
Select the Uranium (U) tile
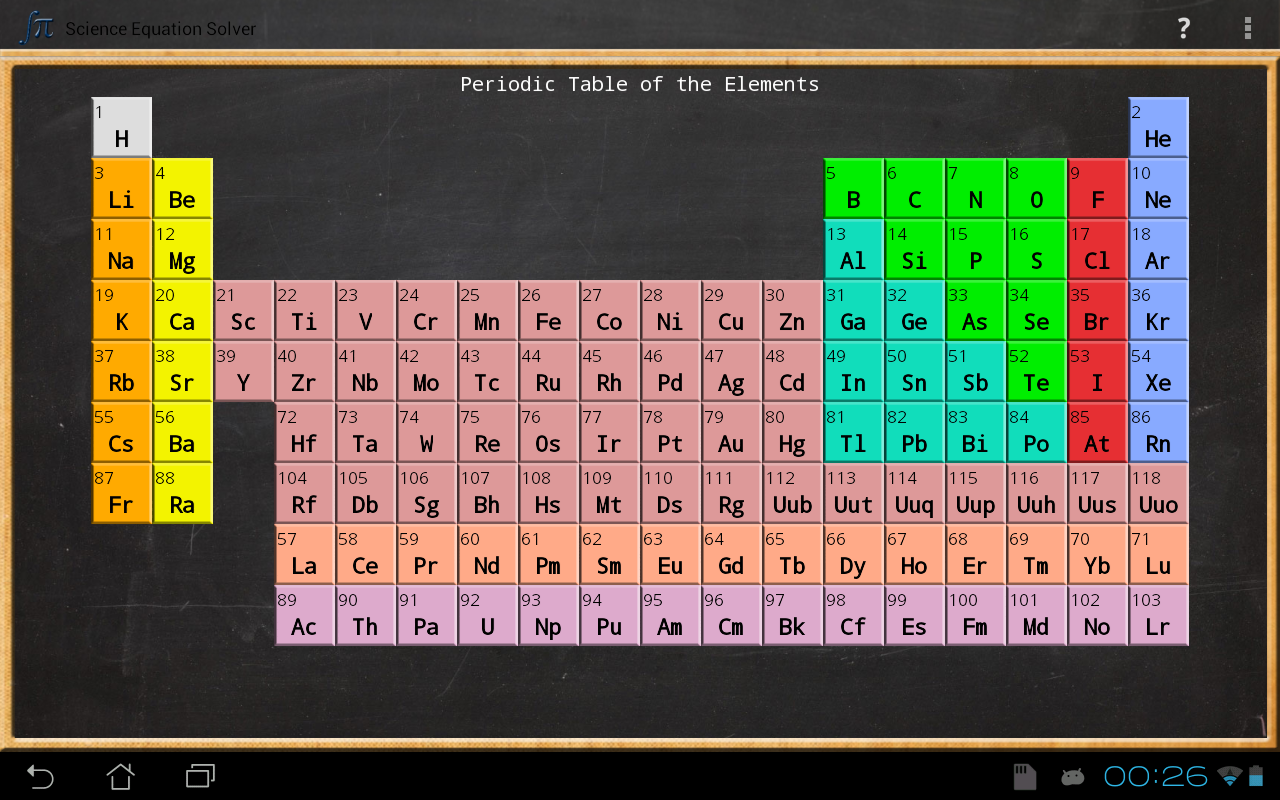(x=488, y=615)
